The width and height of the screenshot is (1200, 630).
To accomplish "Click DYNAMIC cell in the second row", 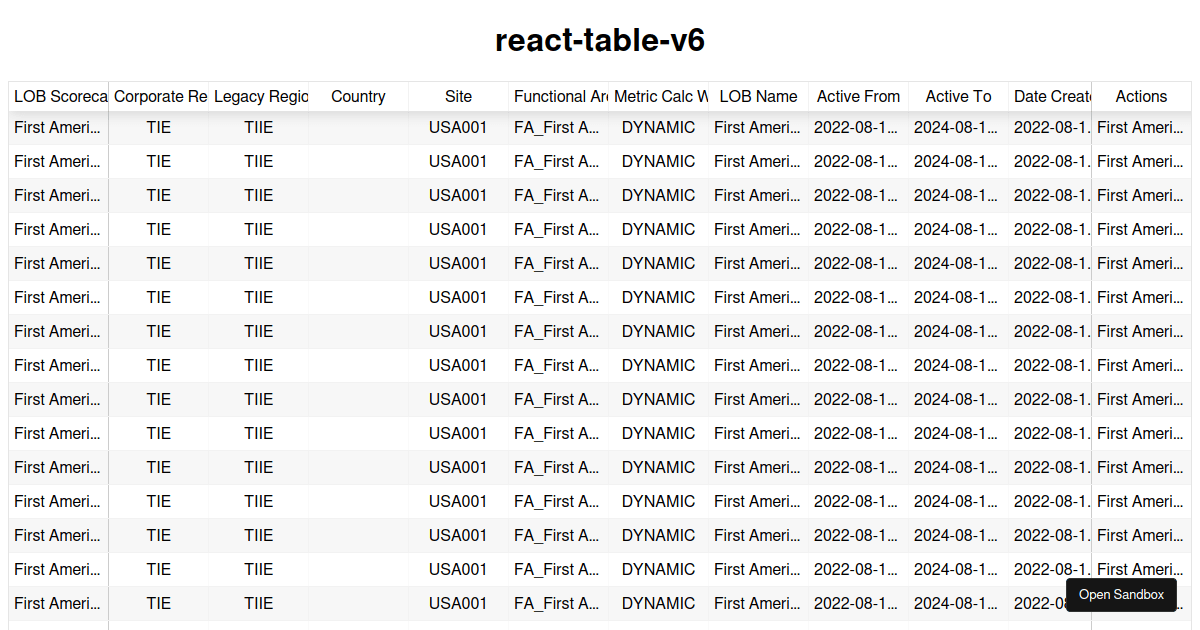I will click(x=659, y=161).
